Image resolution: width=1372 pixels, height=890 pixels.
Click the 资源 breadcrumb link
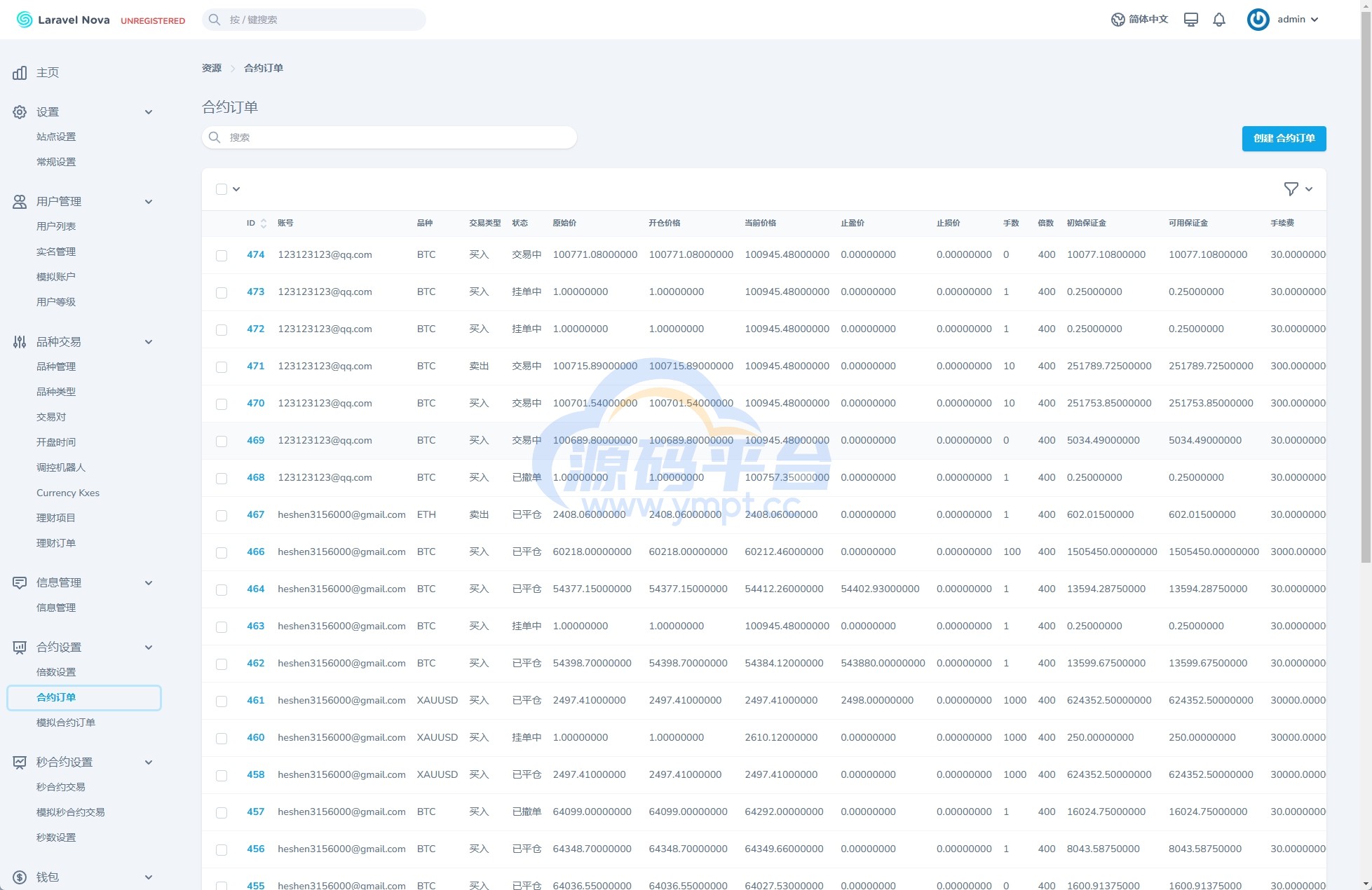212,69
